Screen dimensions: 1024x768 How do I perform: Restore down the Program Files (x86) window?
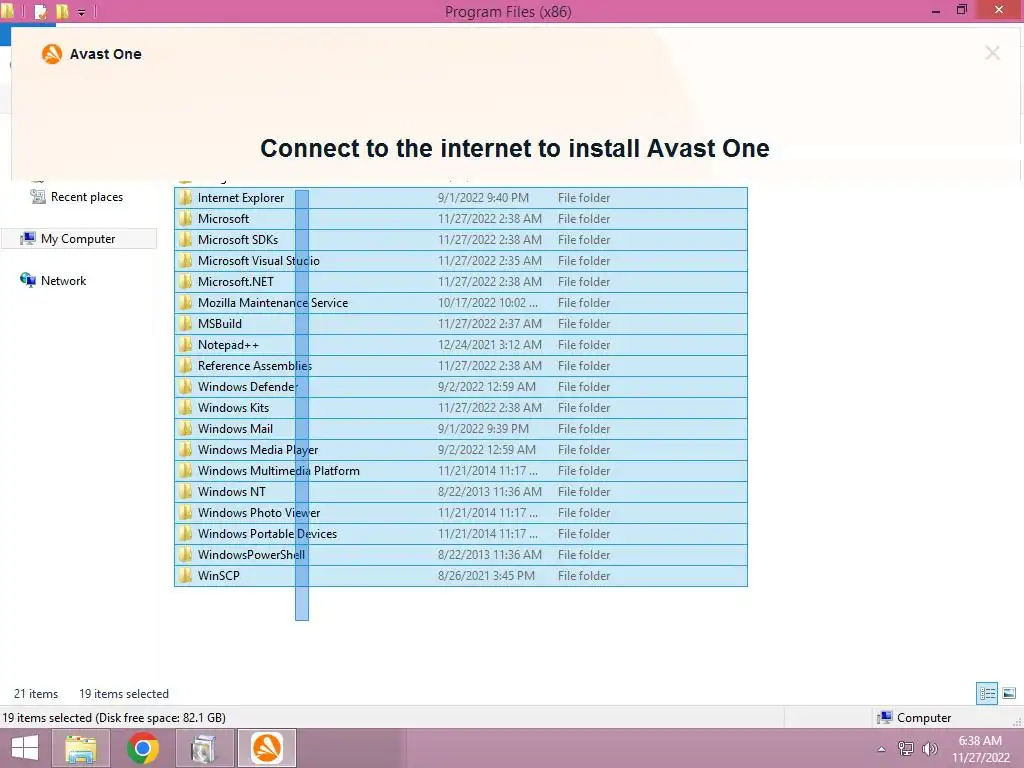pyautogui.click(x=961, y=10)
